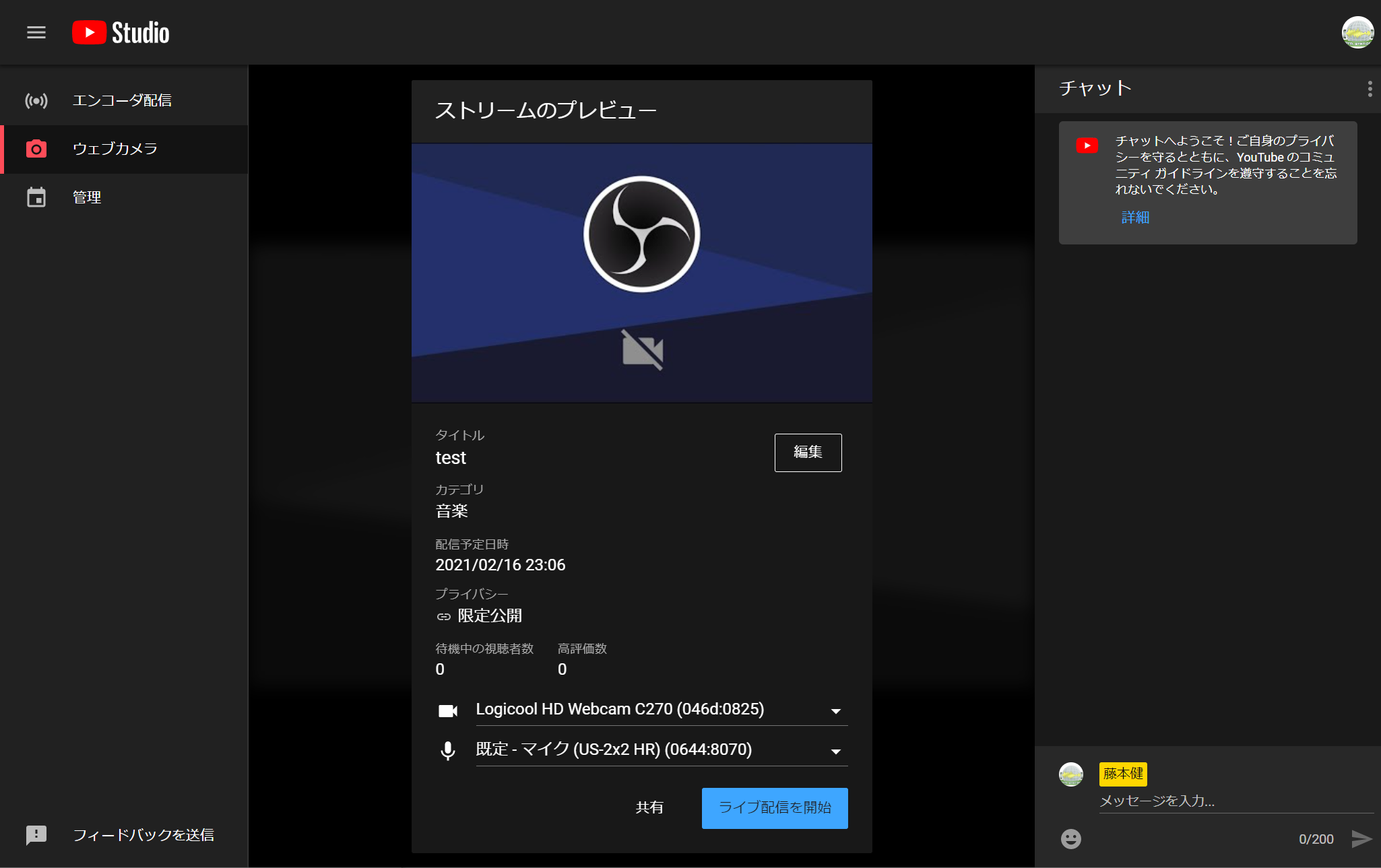Click the scheduled date 2021/02/16 23:06
The height and width of the screenshot is (868, 1381).
pyautogui.click(x=501, y=565)
